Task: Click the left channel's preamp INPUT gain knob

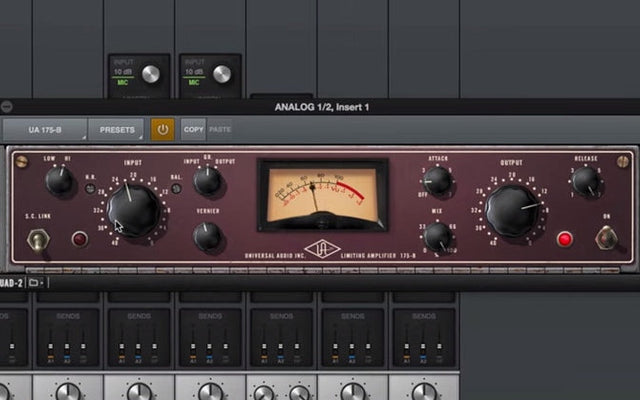Action: (151, 74)
